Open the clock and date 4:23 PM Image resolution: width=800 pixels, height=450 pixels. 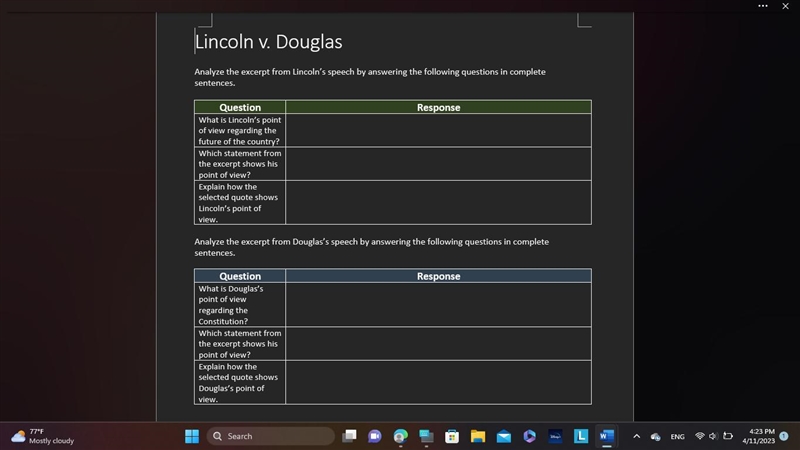(758, 436)
